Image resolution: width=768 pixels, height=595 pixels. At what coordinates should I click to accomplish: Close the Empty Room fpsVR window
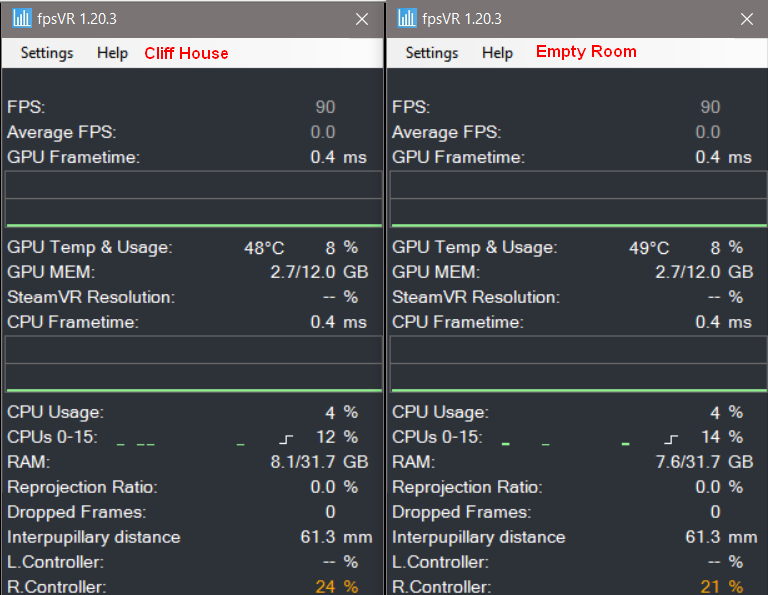click(x=747, y=19)
